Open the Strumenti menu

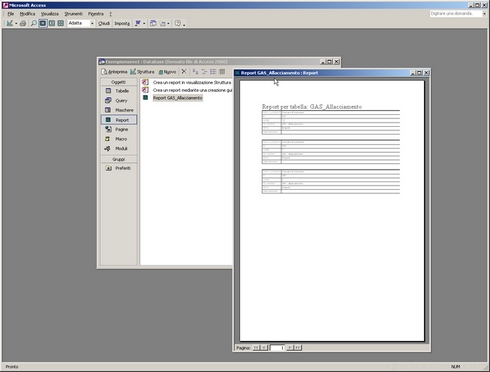tap(73, 14)
